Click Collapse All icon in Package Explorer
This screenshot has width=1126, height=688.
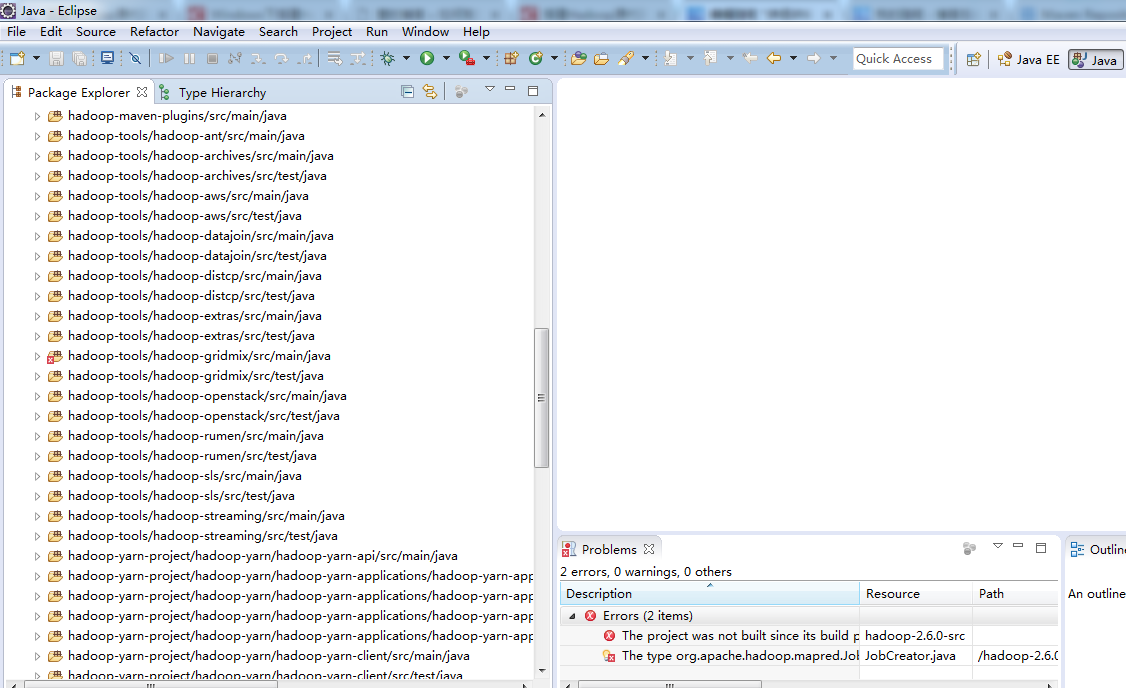(407, 91)
